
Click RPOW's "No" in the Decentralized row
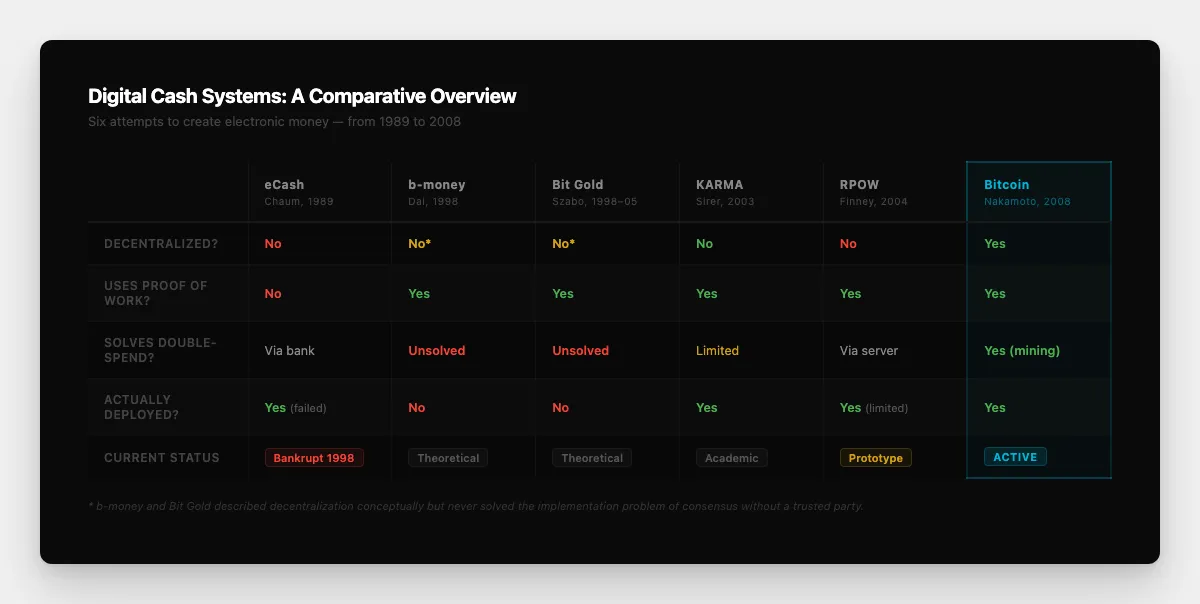[849, 244]
